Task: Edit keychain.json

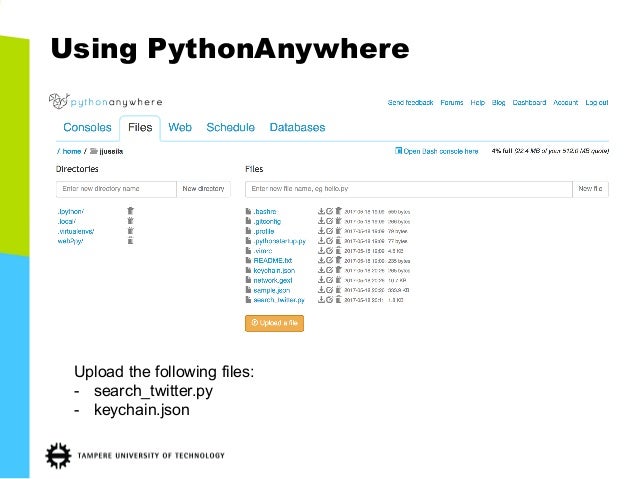Action: click(330, 270)
